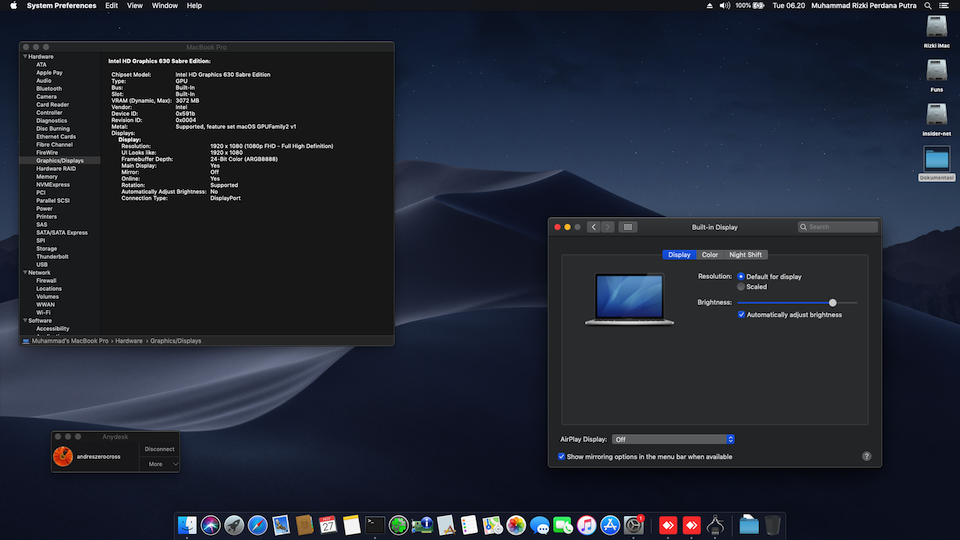Open Finder from the Dock
Screen dimensions: 960x540
(187, 525)
